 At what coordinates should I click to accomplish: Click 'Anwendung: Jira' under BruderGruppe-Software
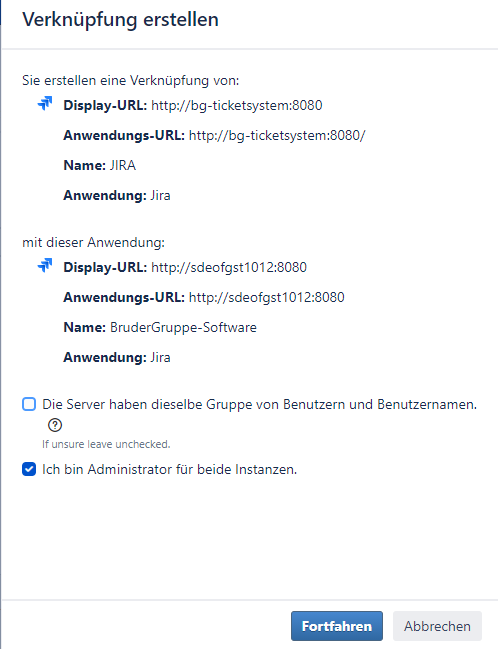click(117, 357)
